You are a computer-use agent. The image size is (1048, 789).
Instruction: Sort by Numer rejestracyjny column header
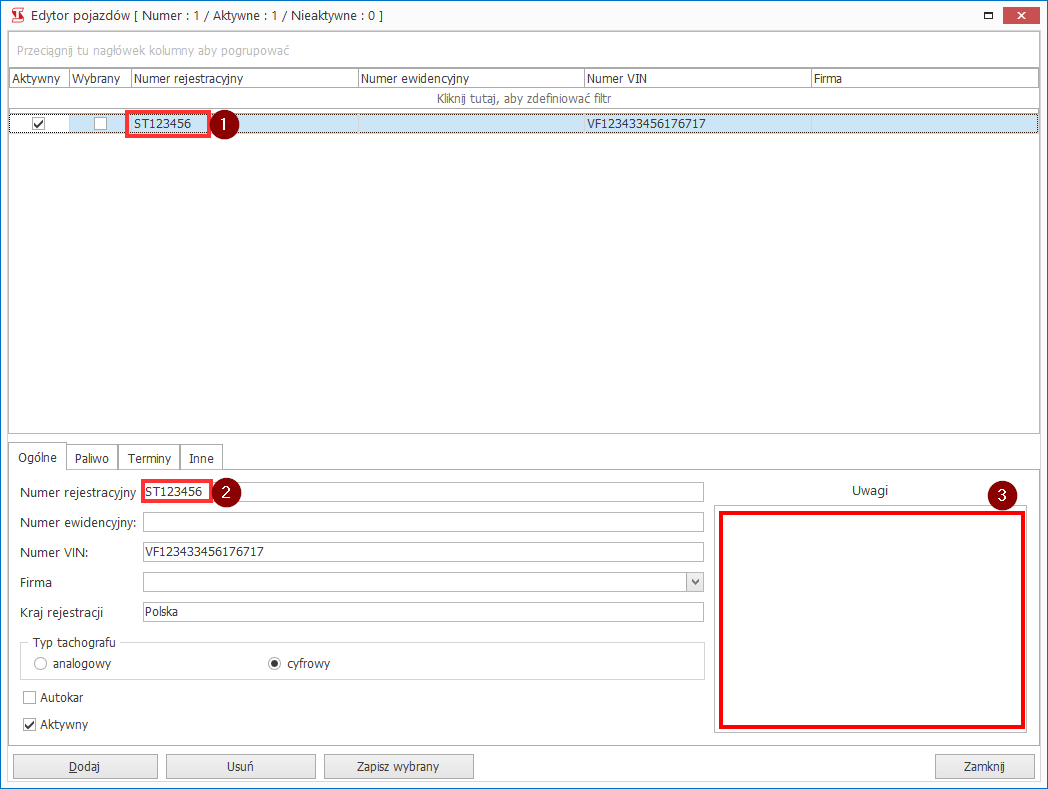244,78
